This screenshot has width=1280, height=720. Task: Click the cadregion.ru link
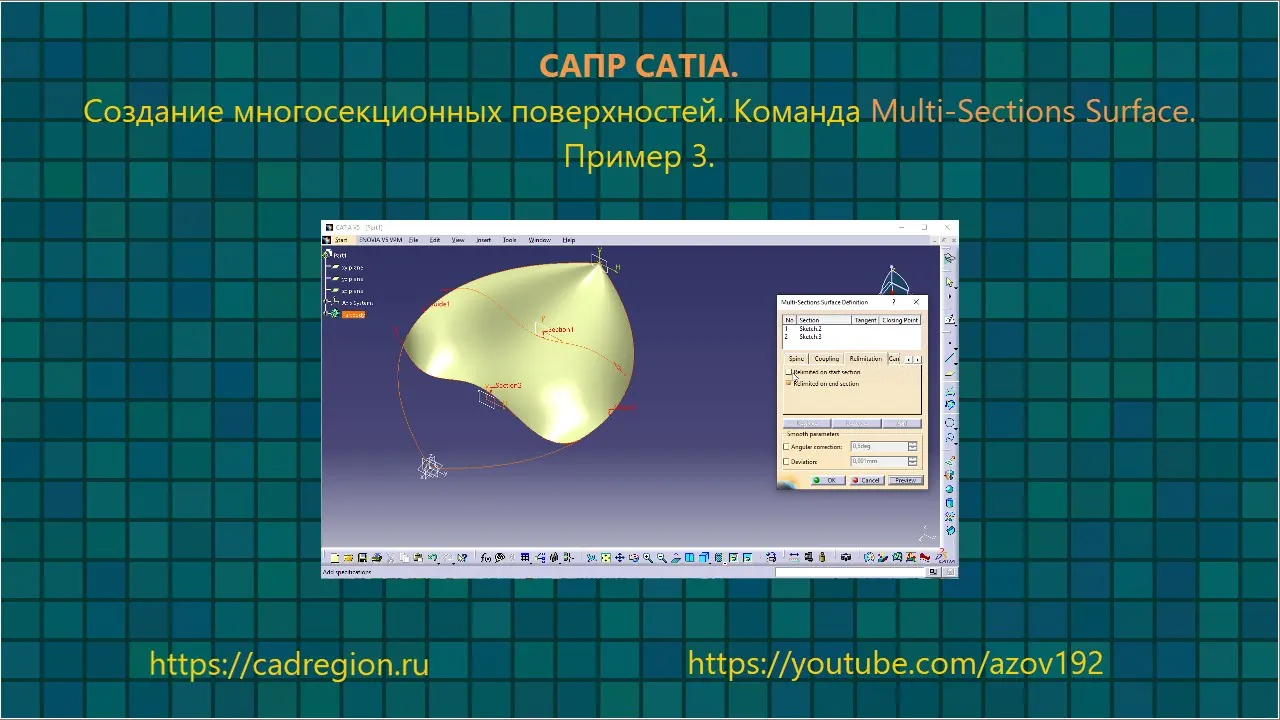pos(289,664)
